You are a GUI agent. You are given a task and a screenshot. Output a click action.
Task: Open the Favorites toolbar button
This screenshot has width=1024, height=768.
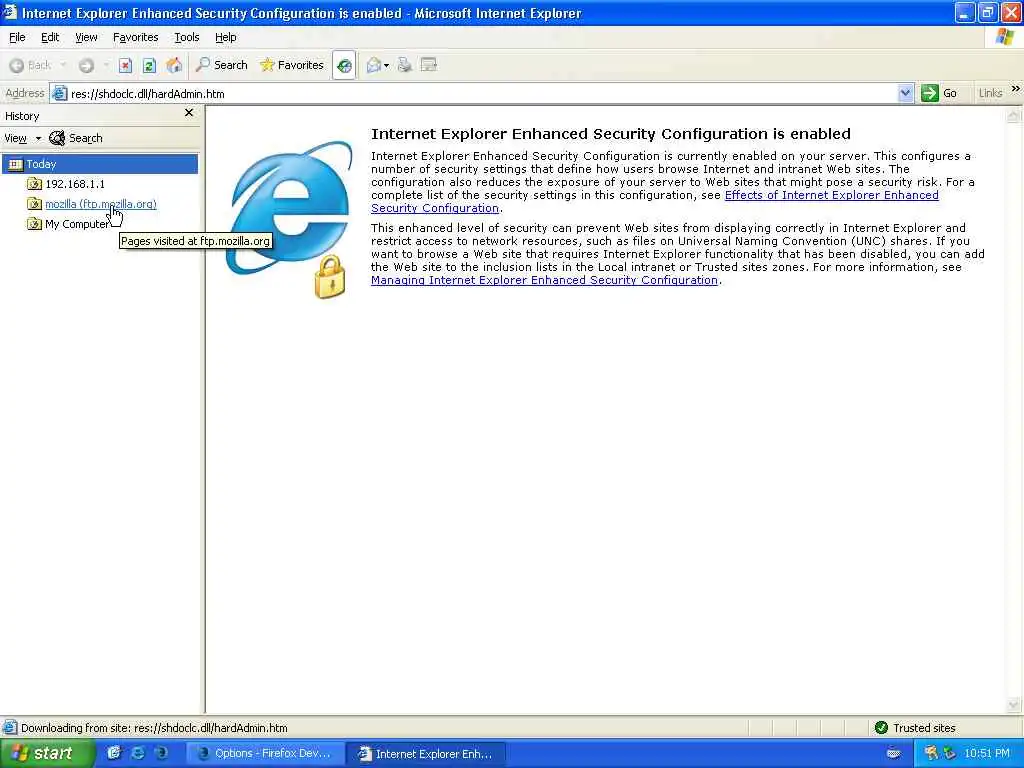coord(291,65)
